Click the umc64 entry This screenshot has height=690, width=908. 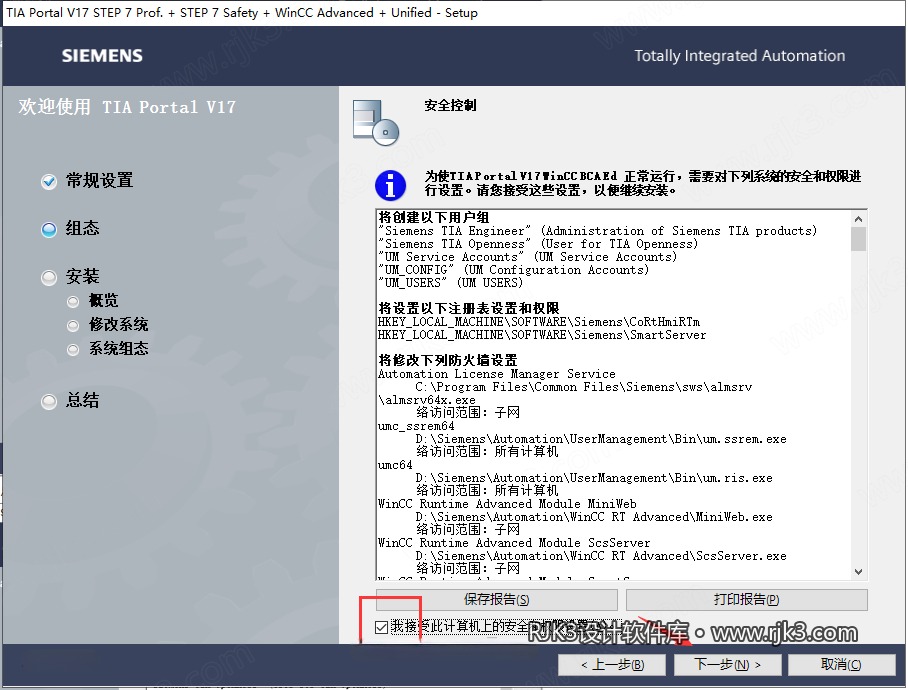pos(395,465)
